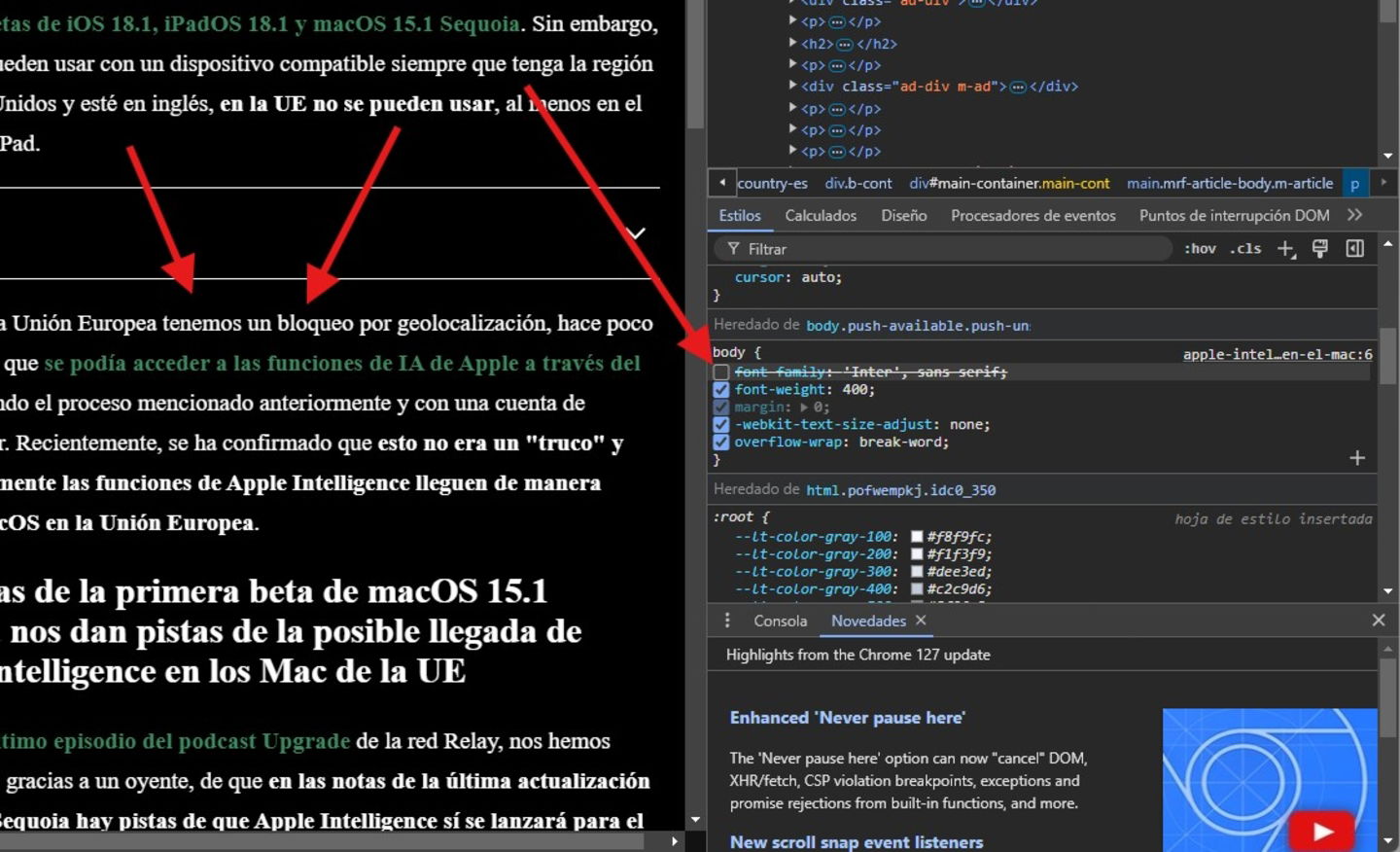Open the rendering emulations paintbrush icon
1400x852 pixels.
[x=1320, y=249]
